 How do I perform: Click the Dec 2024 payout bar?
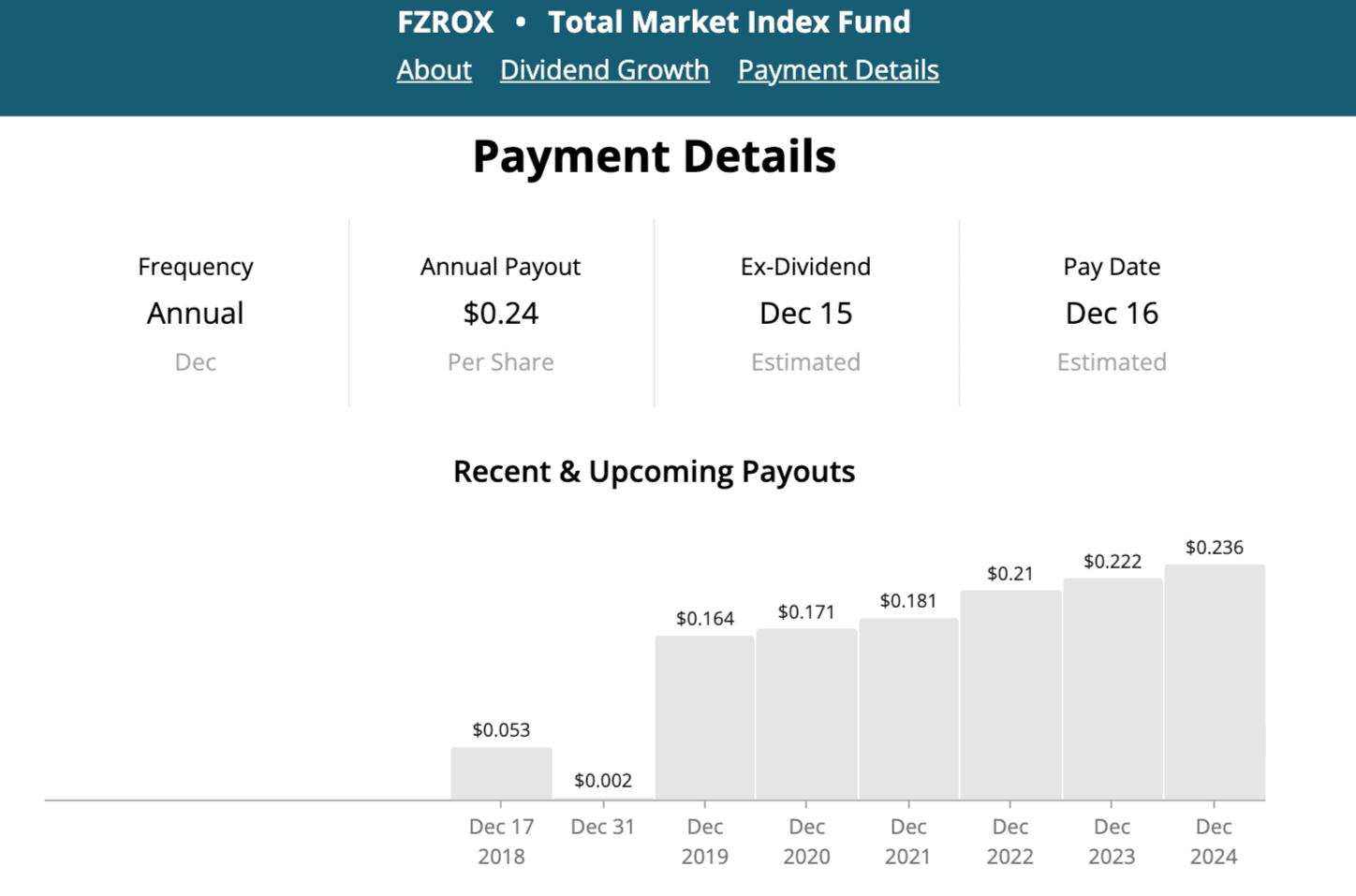(x=1215, y=683)
